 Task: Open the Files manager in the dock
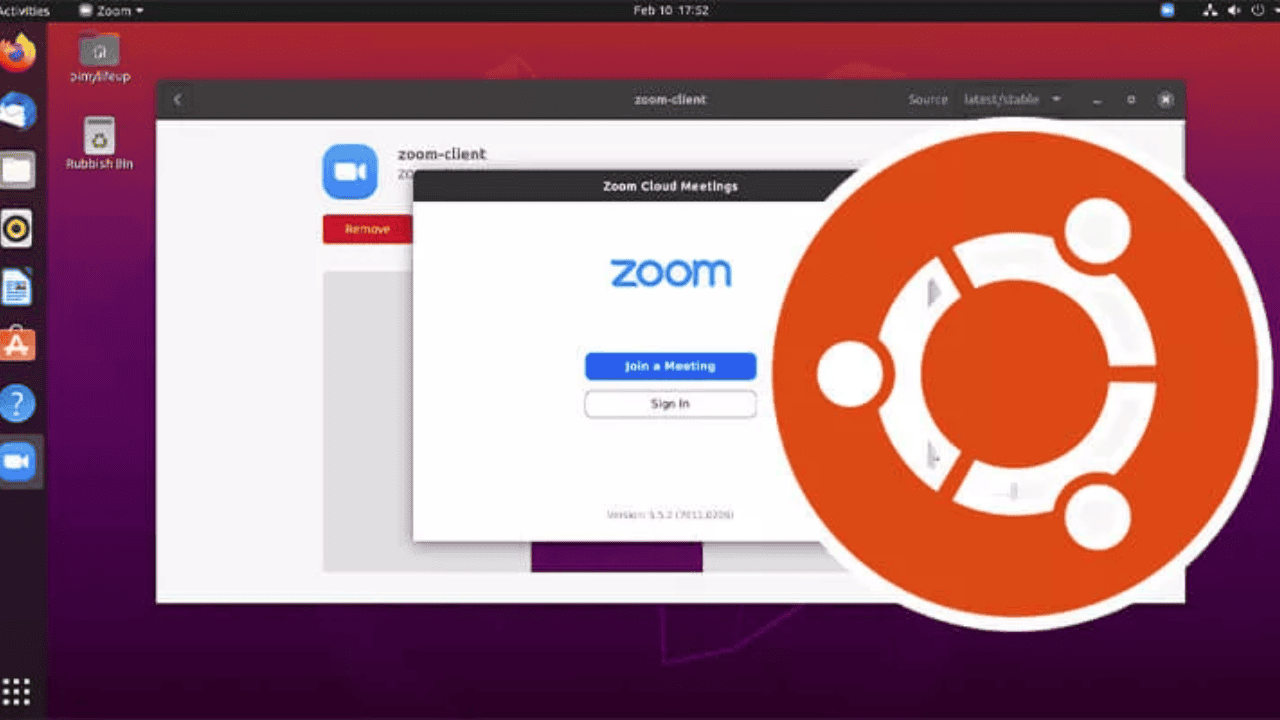point(17,169)
